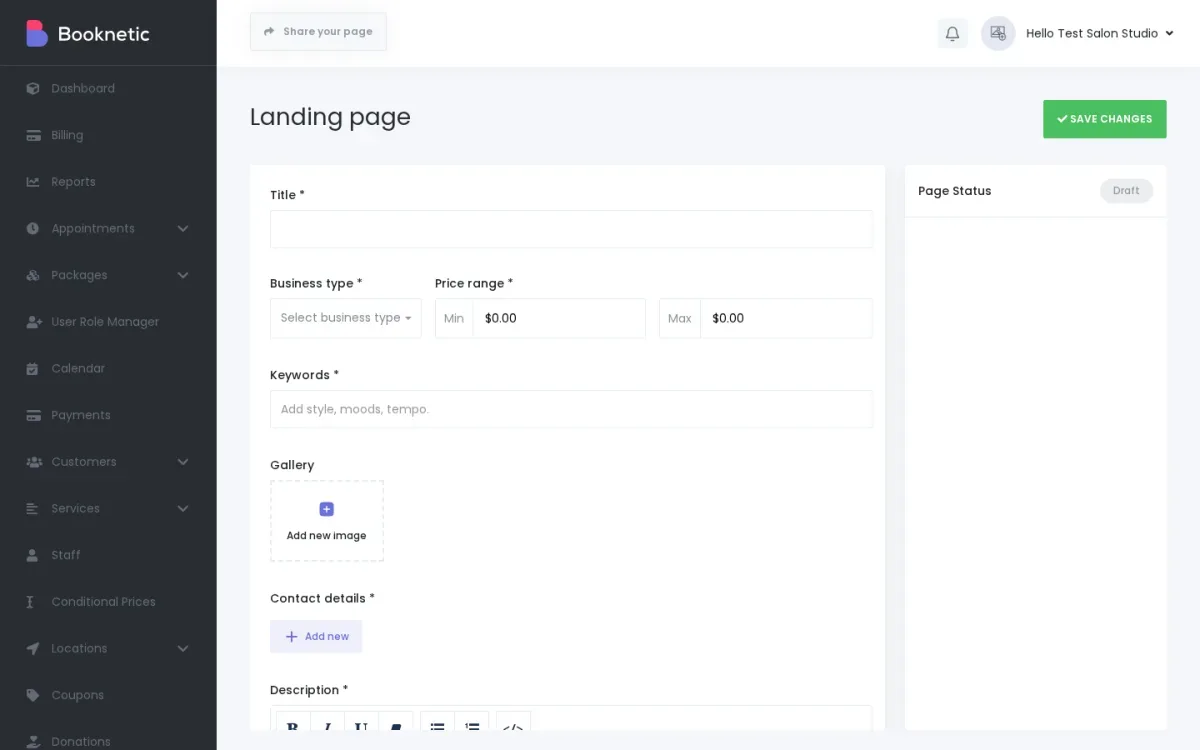
Task: Click the plus icon in Add new image
Action: 326,509
